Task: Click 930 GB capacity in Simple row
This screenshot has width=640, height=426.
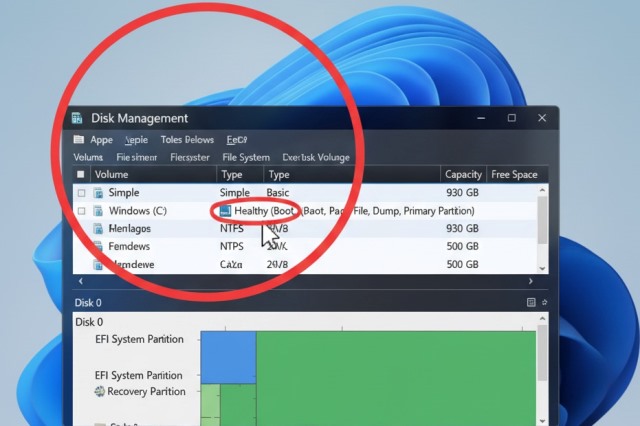Action: [462, 193]
